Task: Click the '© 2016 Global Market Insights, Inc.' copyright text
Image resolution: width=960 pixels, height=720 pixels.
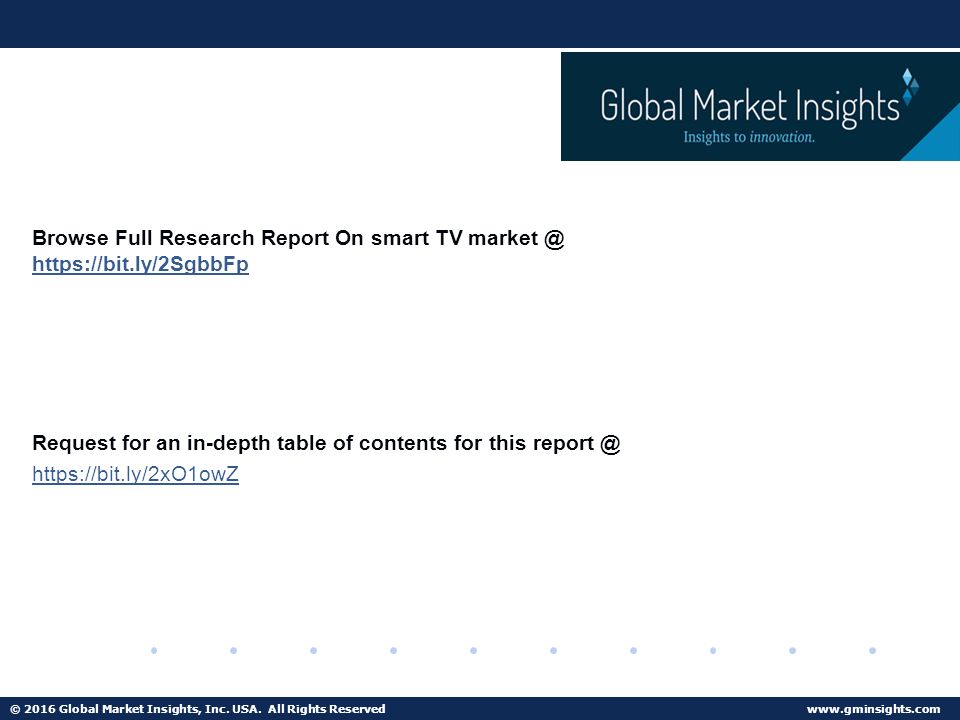Action: [x=198, y=709]
